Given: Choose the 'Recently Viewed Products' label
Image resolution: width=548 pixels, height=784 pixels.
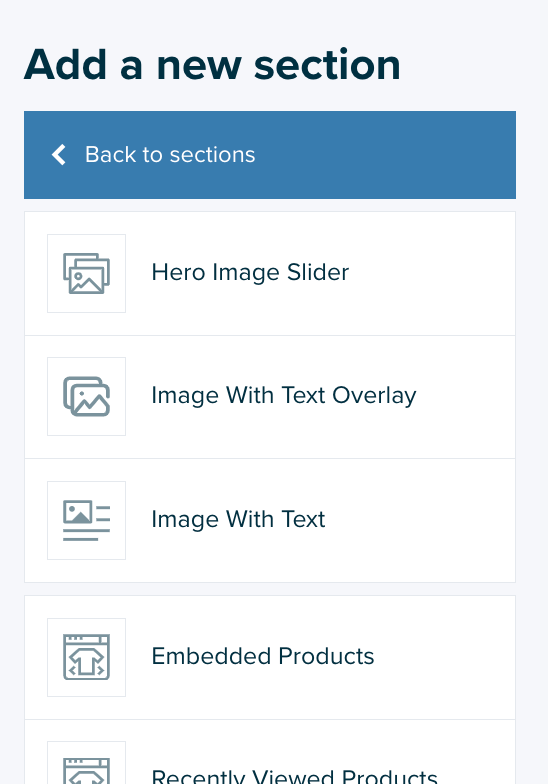Looking at the screenshot, I should (x=294, y=776).
